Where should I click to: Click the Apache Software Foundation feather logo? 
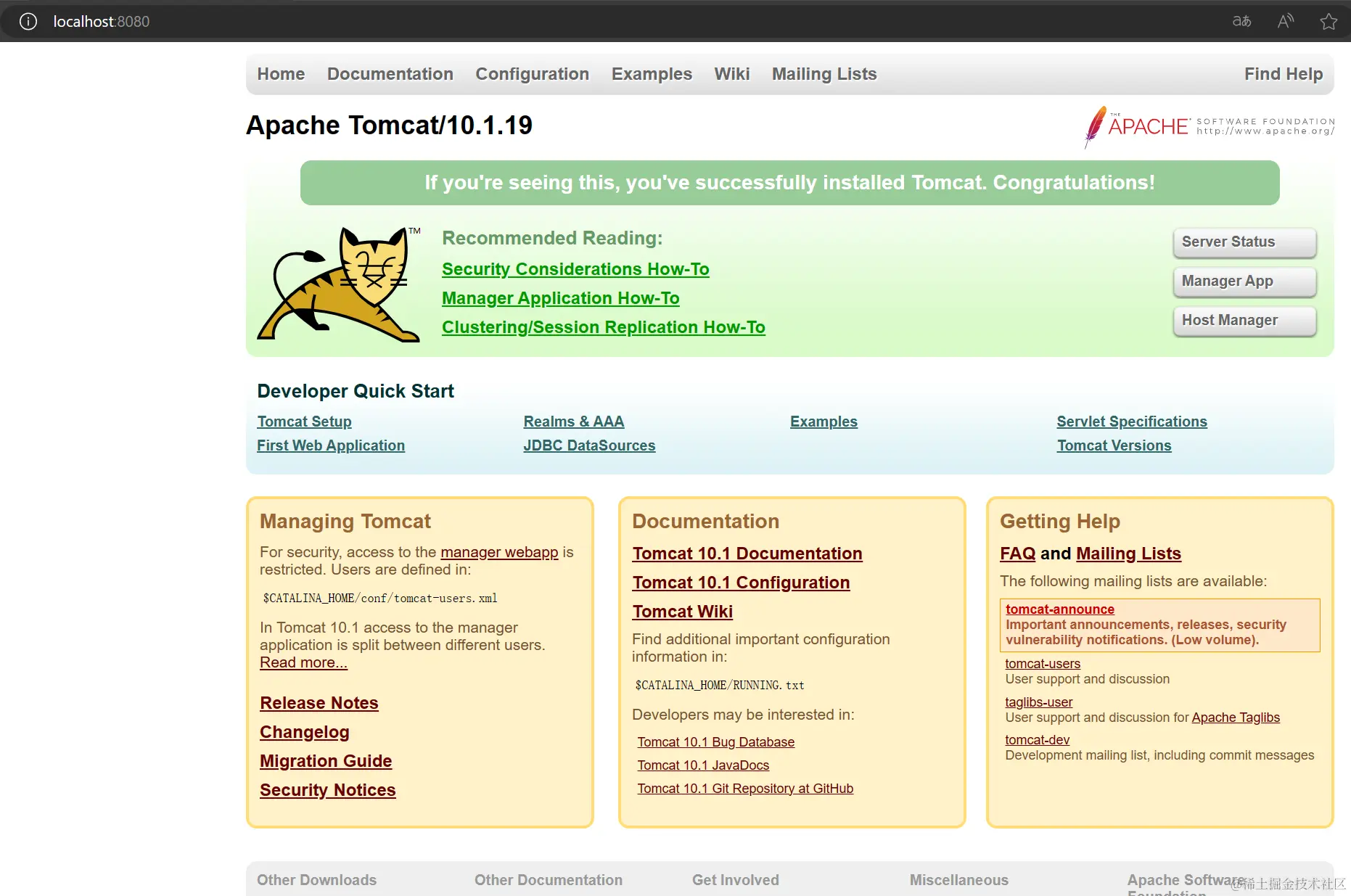tap(1210, 127)
